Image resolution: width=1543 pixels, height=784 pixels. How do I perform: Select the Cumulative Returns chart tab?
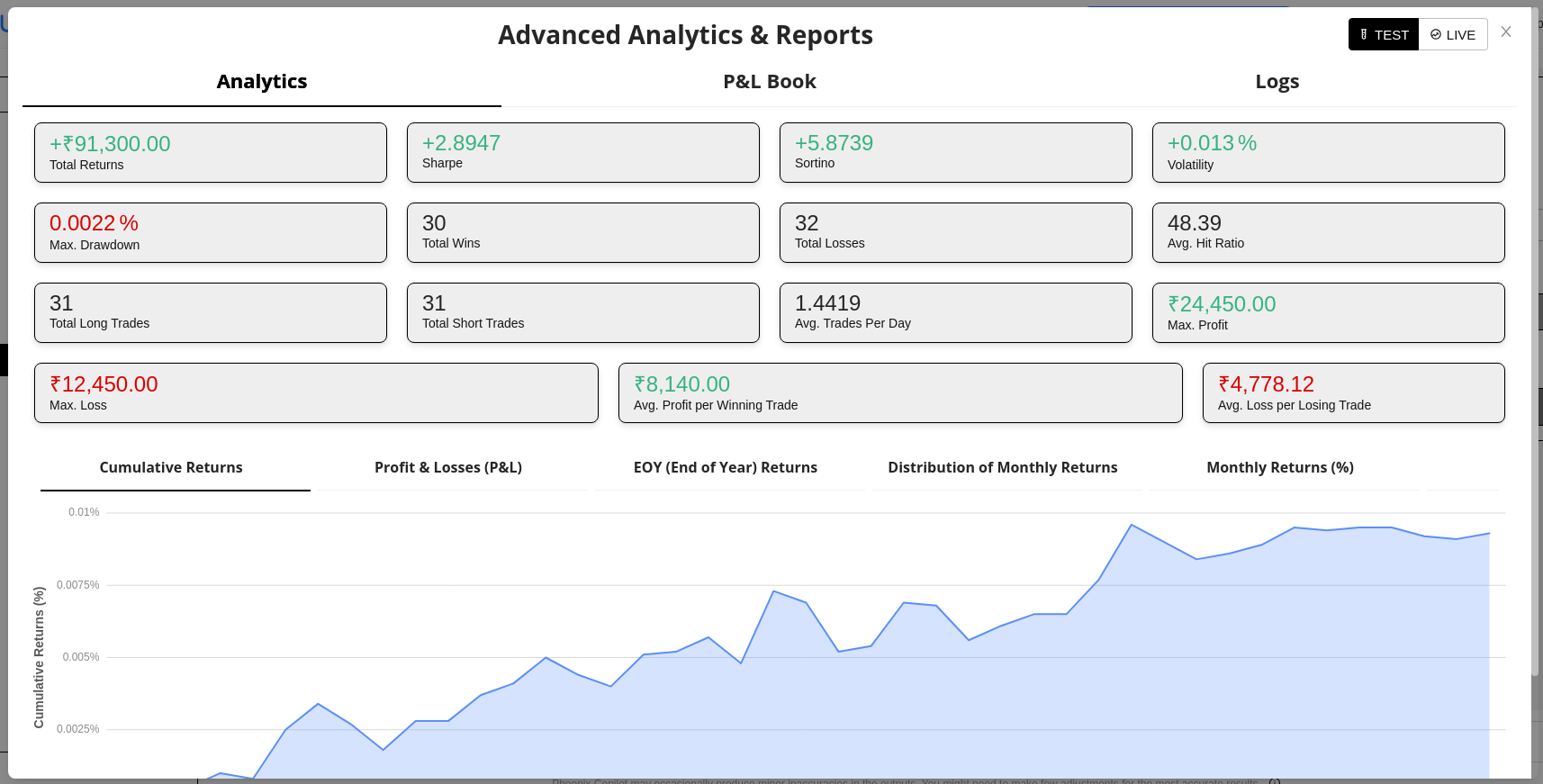pos(171,468)
